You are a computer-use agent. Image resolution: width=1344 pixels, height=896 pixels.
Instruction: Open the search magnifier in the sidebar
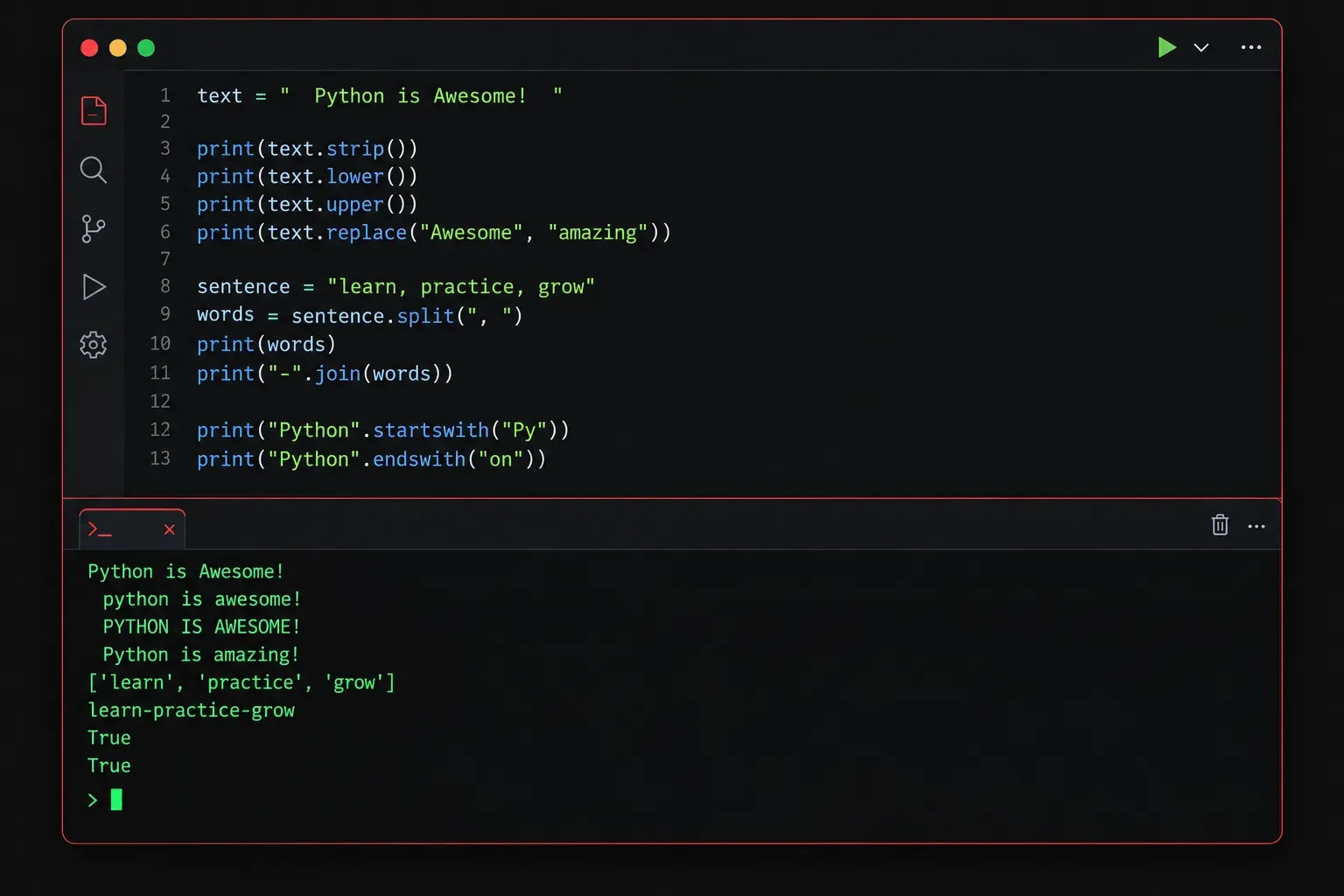94,170
